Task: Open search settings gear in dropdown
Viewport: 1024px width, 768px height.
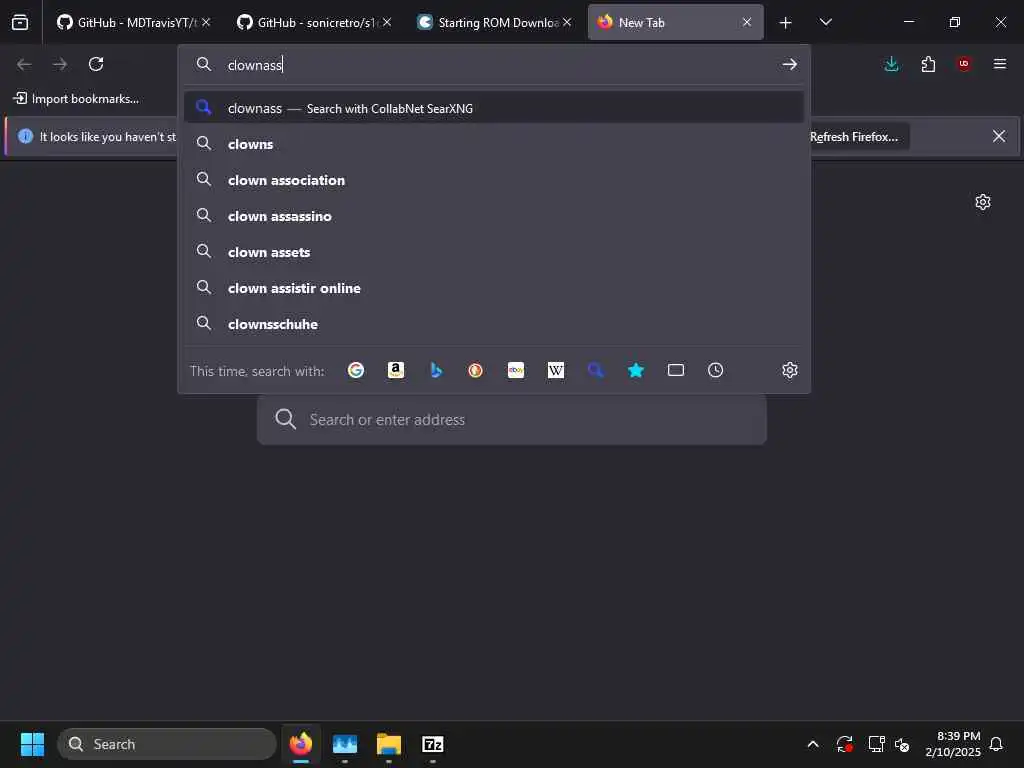Action: tap(790, 370)
